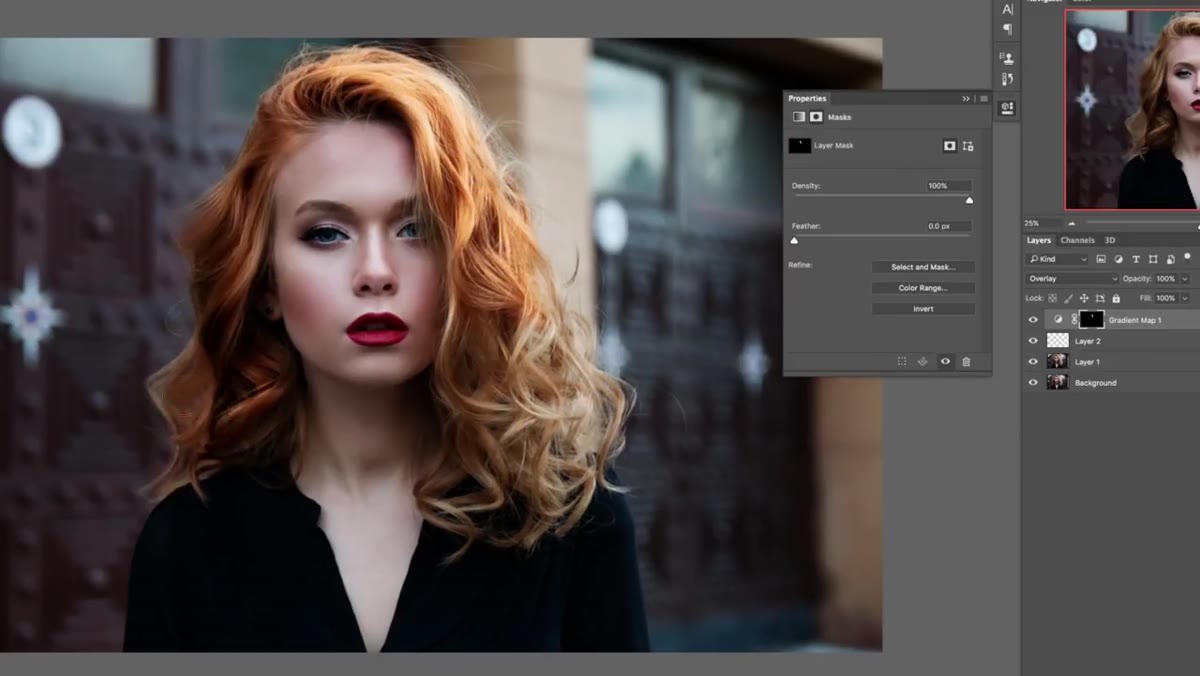Viewport: 1200px width, 676px height.
Task: Switch to the 3D tab
Action: [1110, 240]
